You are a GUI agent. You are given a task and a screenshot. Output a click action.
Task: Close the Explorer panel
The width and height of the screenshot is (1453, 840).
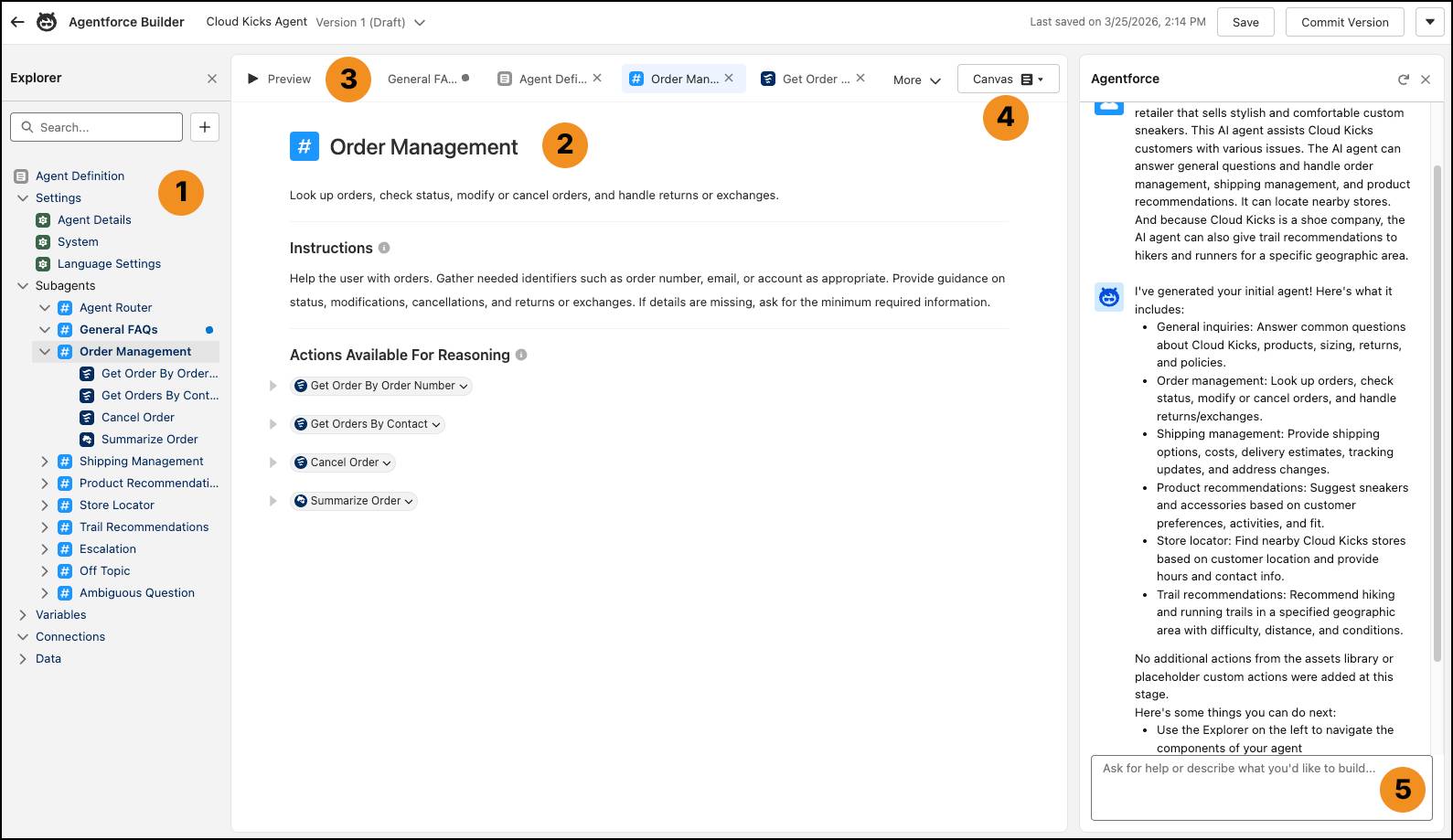(212, 79)
